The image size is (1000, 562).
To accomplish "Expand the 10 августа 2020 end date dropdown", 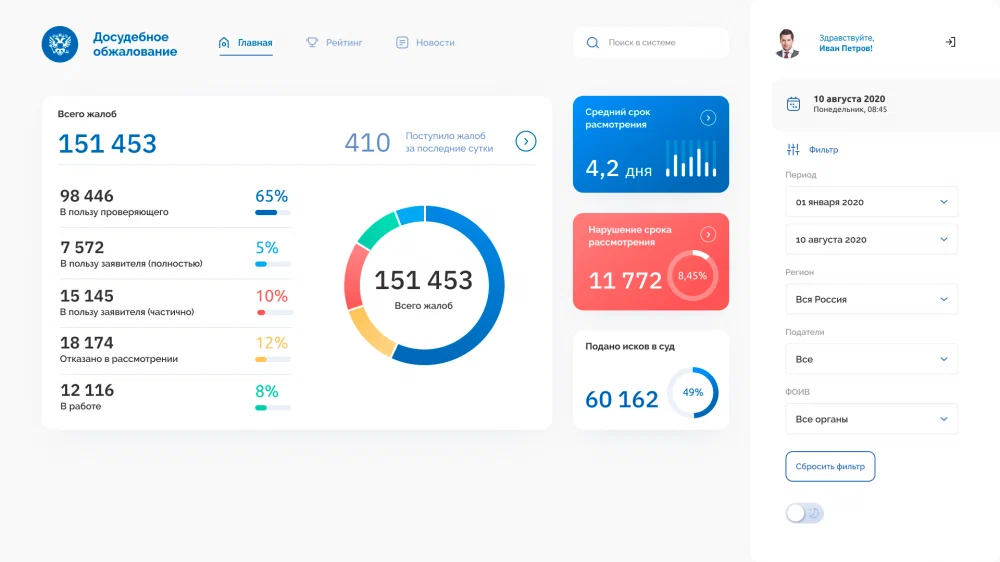I will (871, 240).
